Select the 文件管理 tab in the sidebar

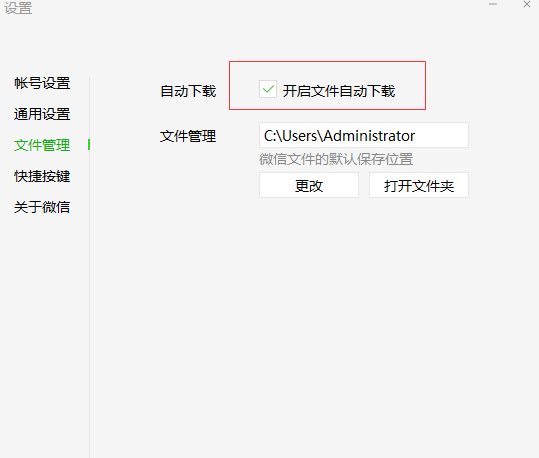42,145
